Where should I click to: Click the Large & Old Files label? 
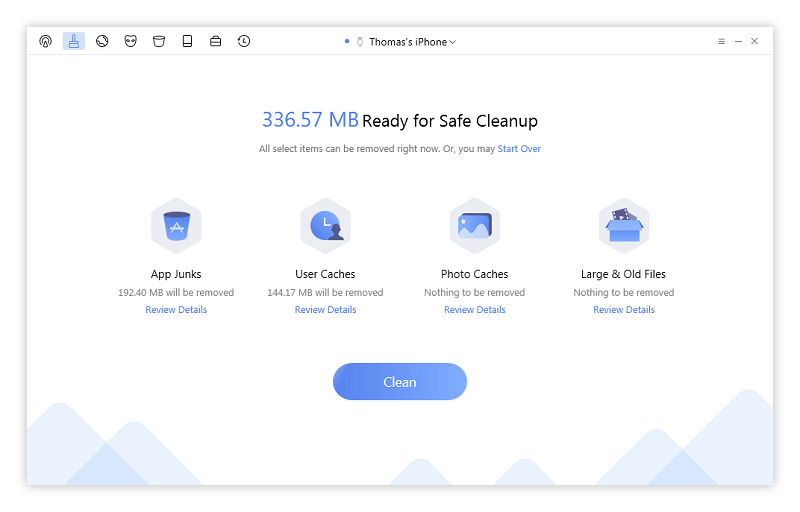click(x=623, y=274)
